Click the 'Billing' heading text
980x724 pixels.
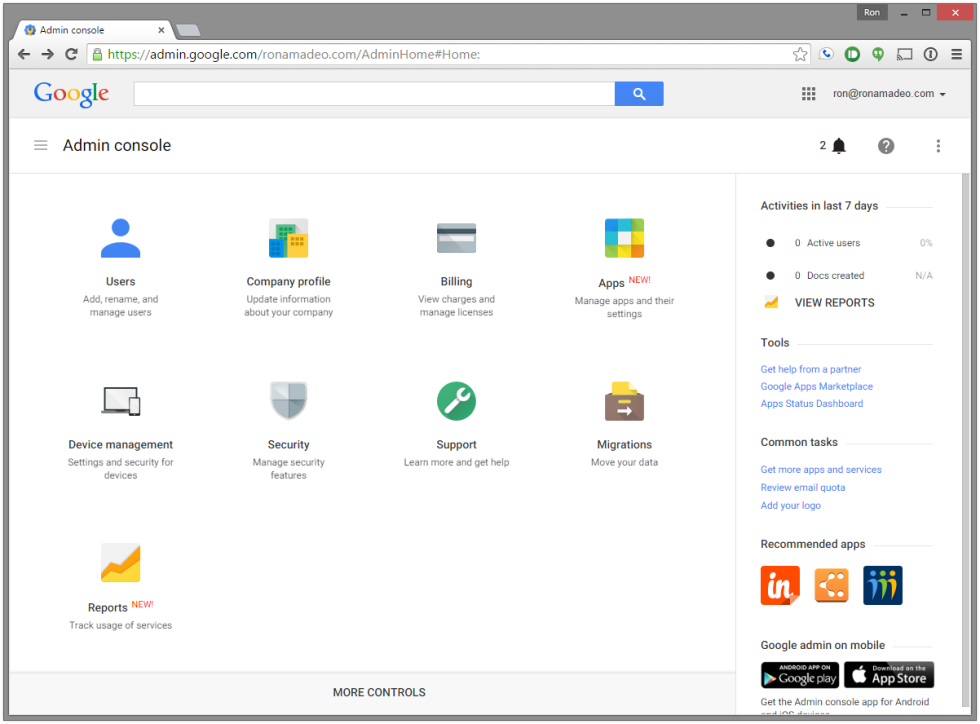pos(456,281)
